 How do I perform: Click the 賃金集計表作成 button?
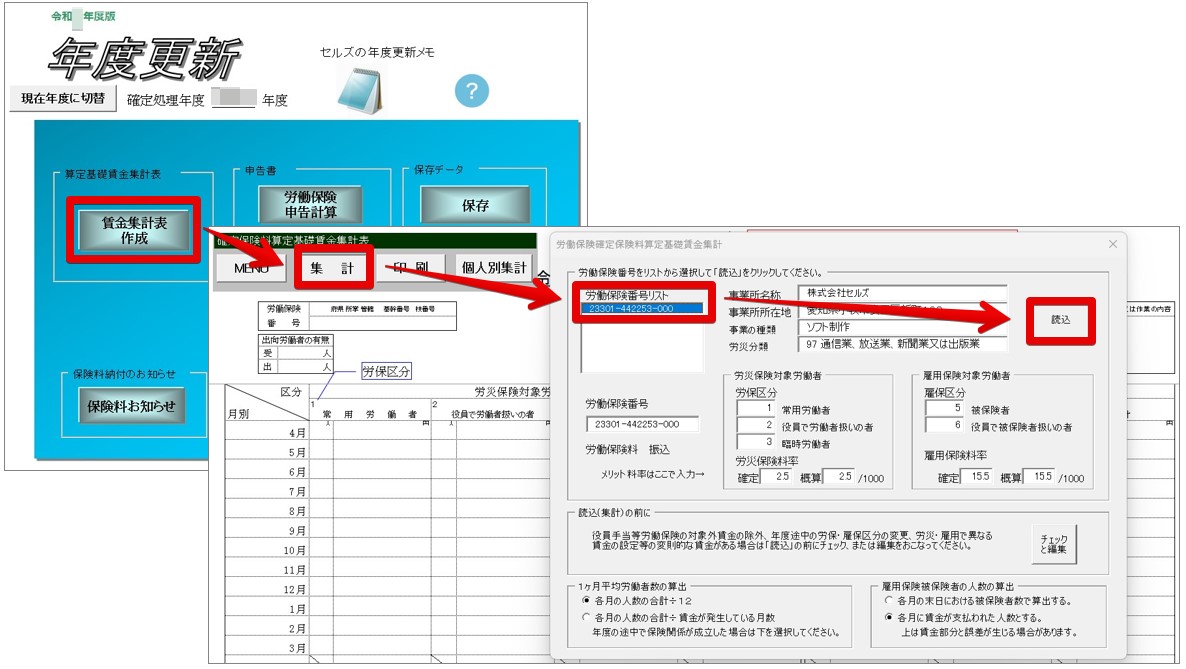pos(134,230)
